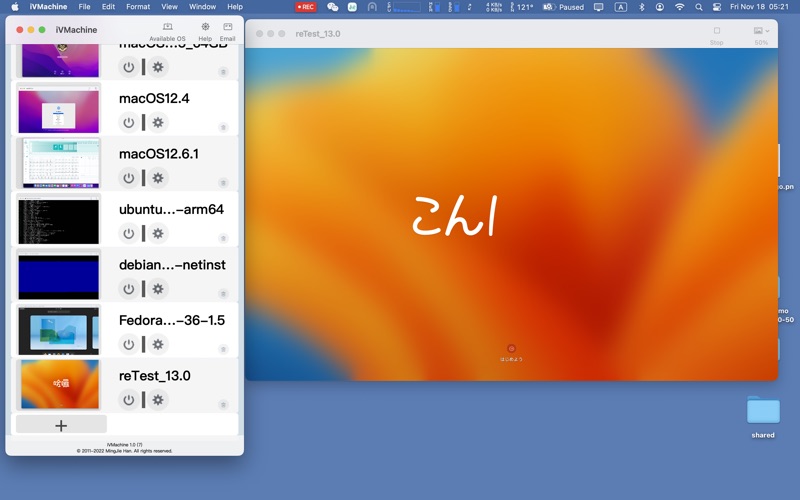The height and width of the screenshot is (500, 800).
Task: Select the Fedora 36-1.5 thumbnail
Action: click(59, 331)
